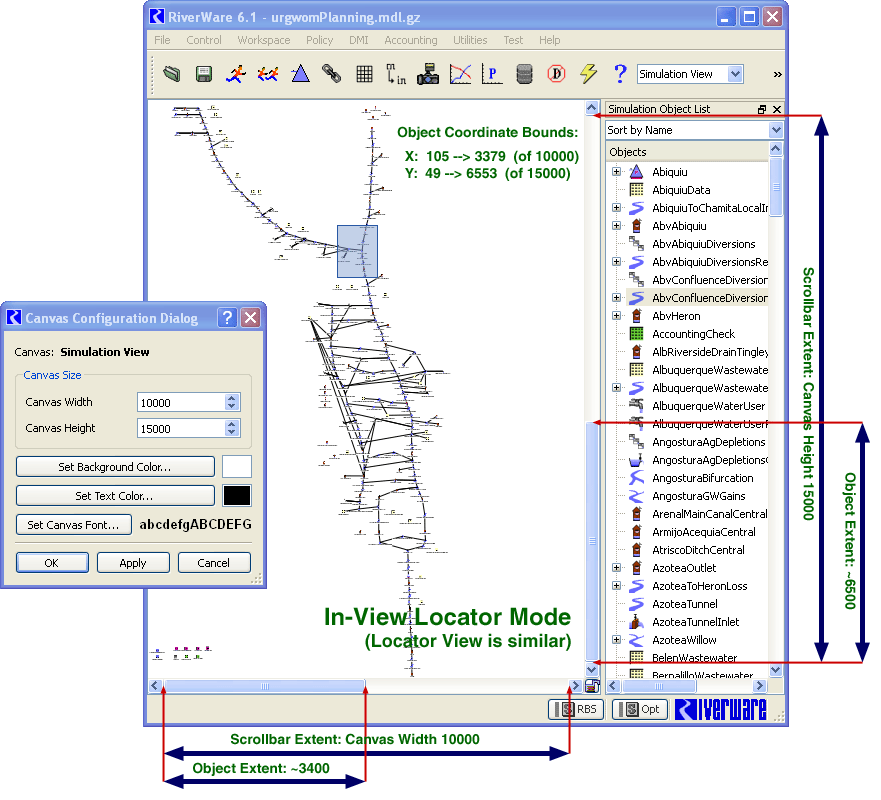Click the gray database cylinder icon
881x800 pixels.
pos(524,74)
